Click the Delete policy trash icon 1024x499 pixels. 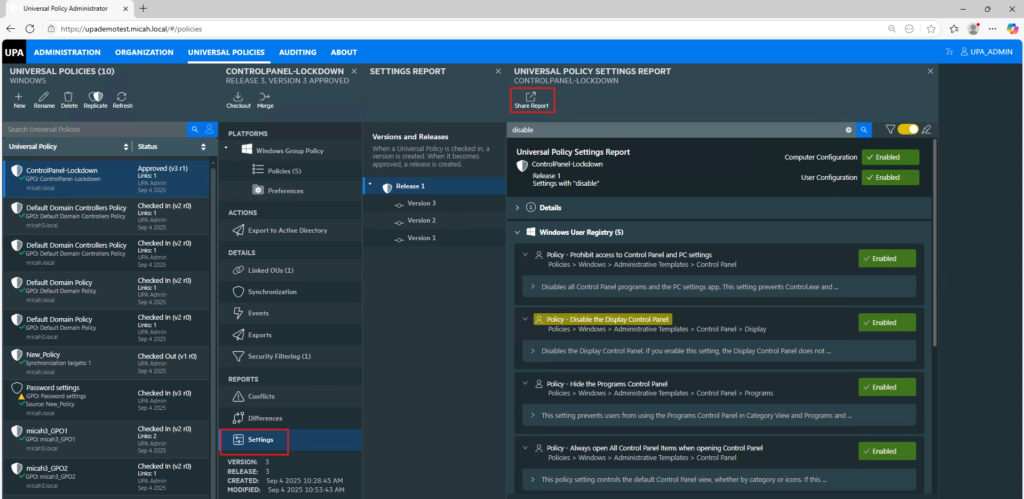coord(69,96)
